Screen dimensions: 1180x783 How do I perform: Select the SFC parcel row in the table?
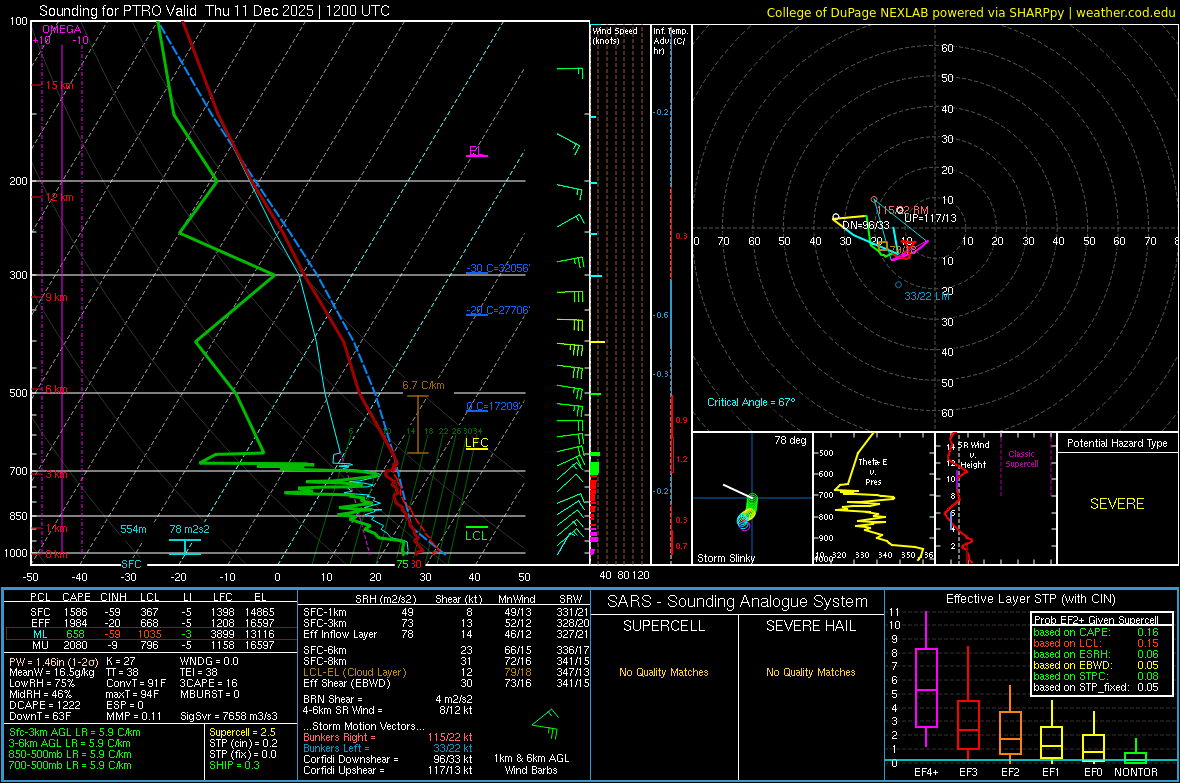tap(151, 613)
